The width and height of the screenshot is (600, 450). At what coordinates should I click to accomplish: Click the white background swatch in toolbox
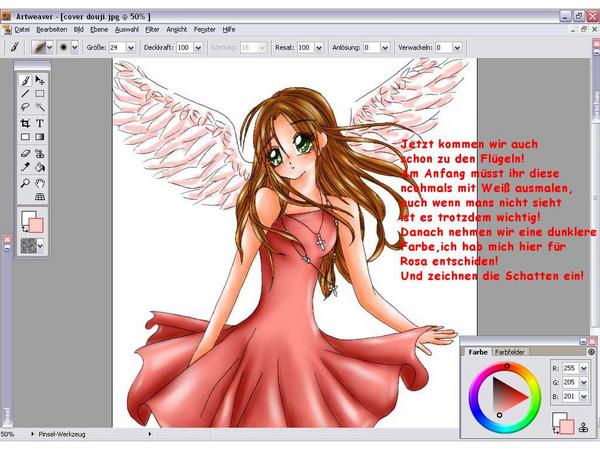tap(28, 217)
